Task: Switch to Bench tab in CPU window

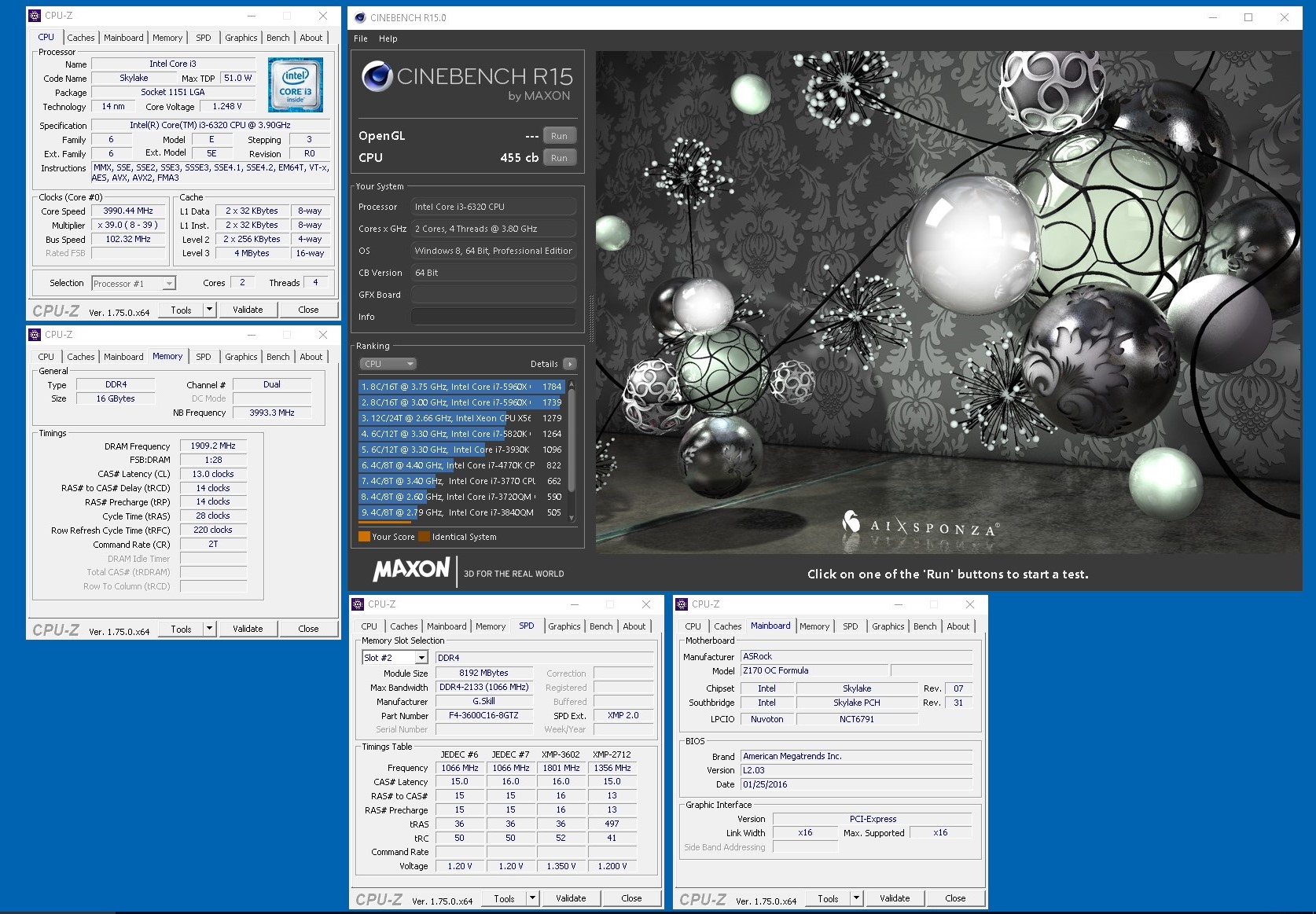Action: point(278,38)
